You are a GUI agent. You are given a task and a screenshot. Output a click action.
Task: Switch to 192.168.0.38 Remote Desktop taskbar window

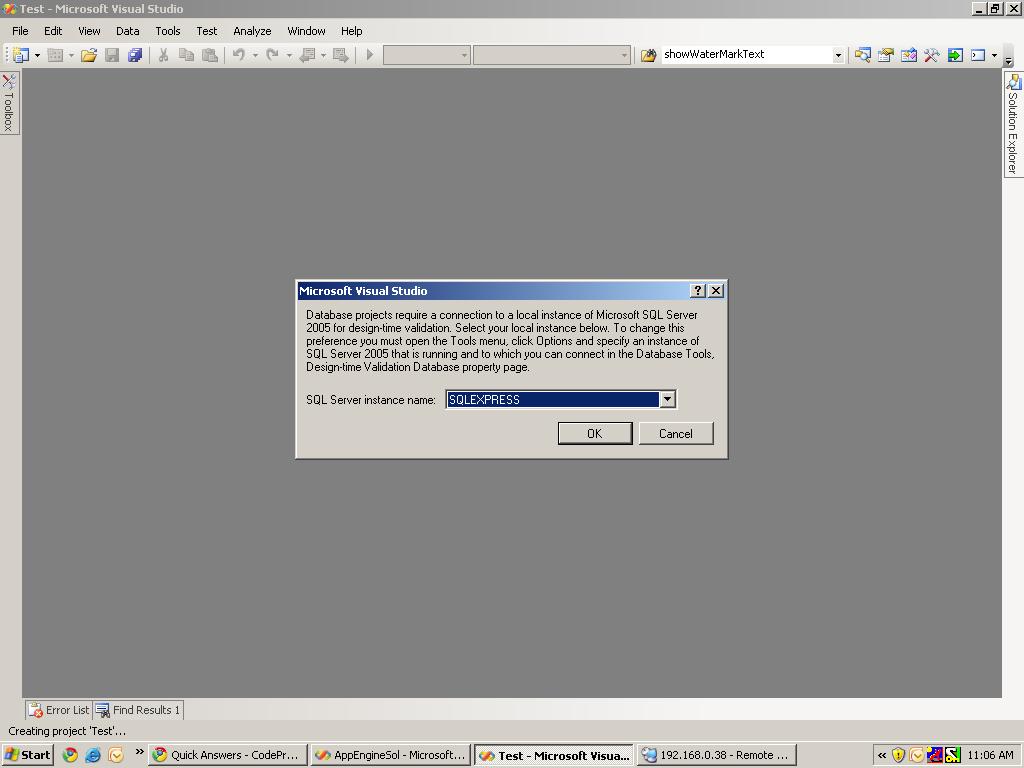click(717, 755)
